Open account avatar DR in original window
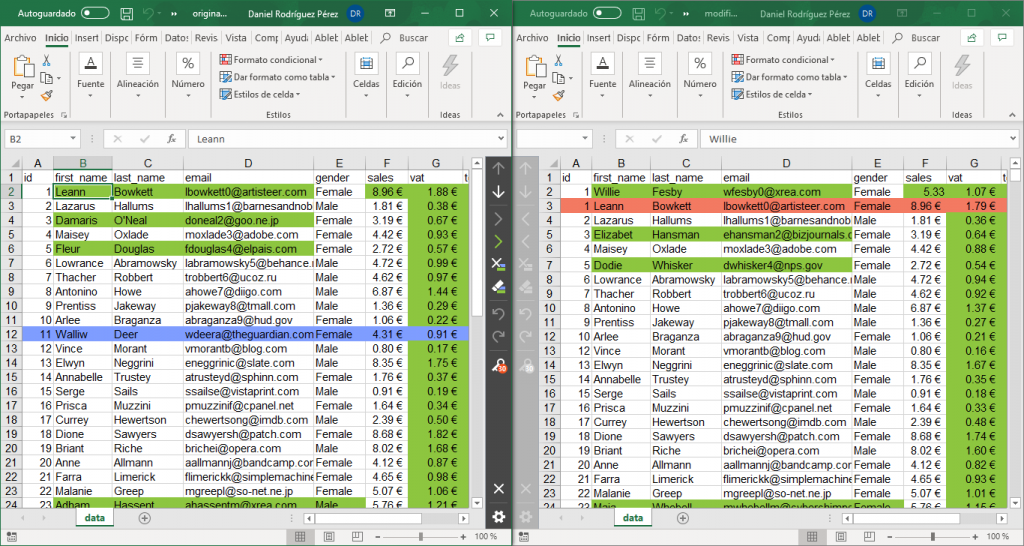The height and width of the screenshot is (546, 1024). pyautogui.click(x=355, y=14)
